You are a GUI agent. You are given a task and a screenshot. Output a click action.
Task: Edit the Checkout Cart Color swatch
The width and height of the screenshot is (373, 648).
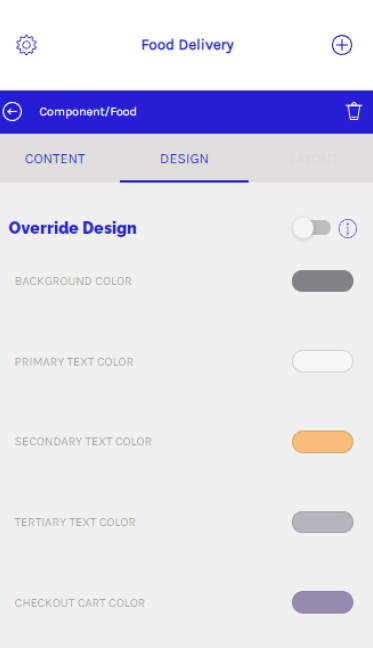coord(323,603)
